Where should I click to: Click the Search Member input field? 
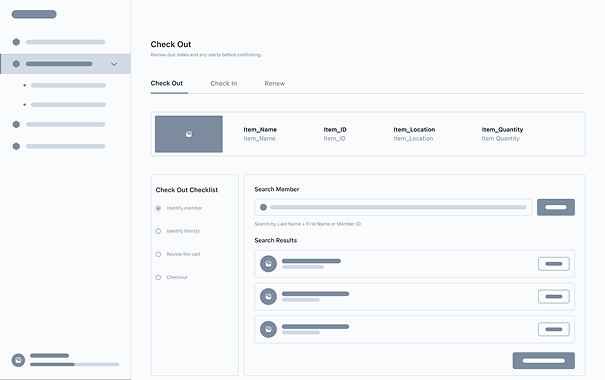tap(393, 207)
